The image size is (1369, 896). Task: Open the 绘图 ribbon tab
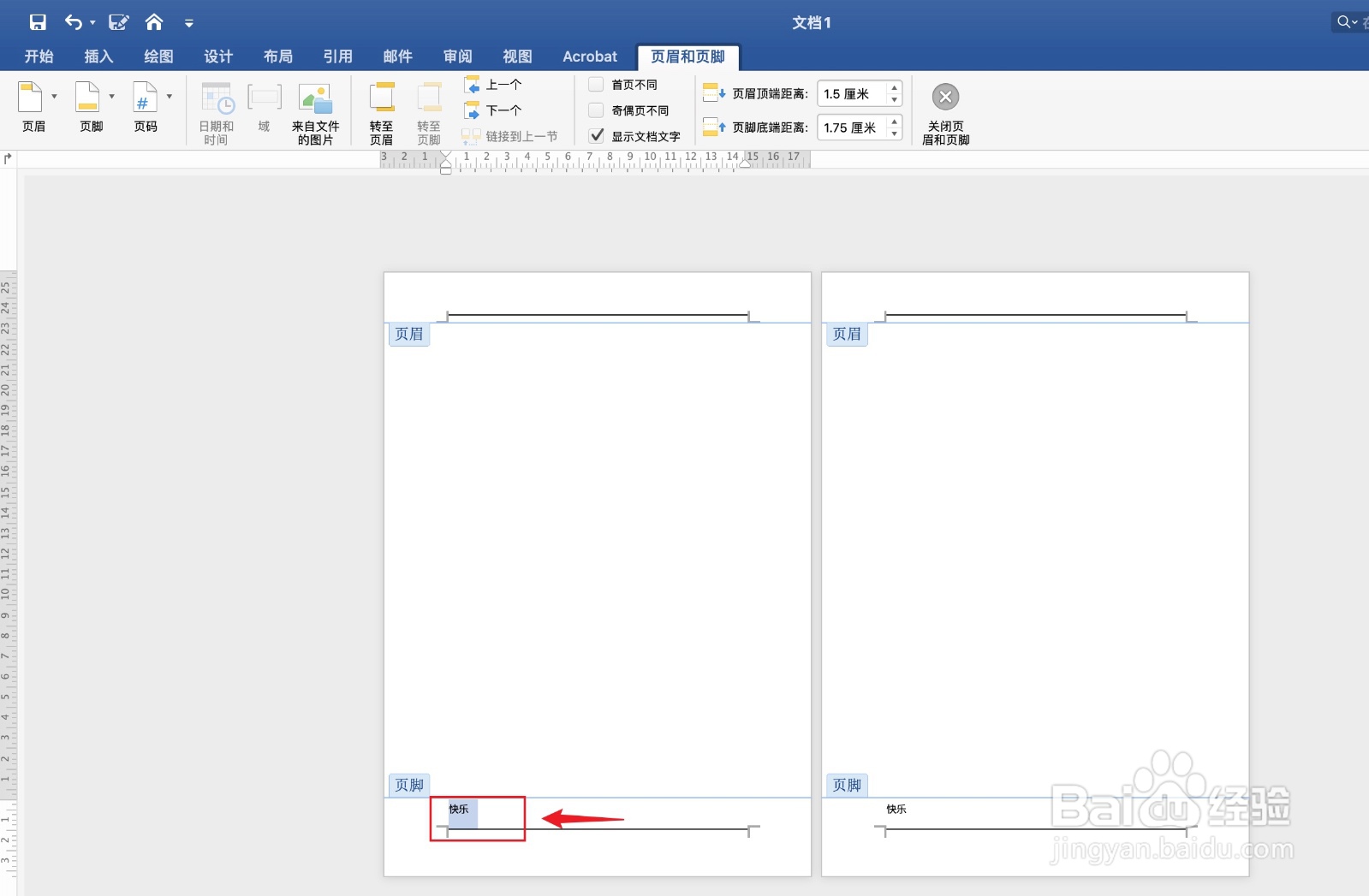[158, 56]
